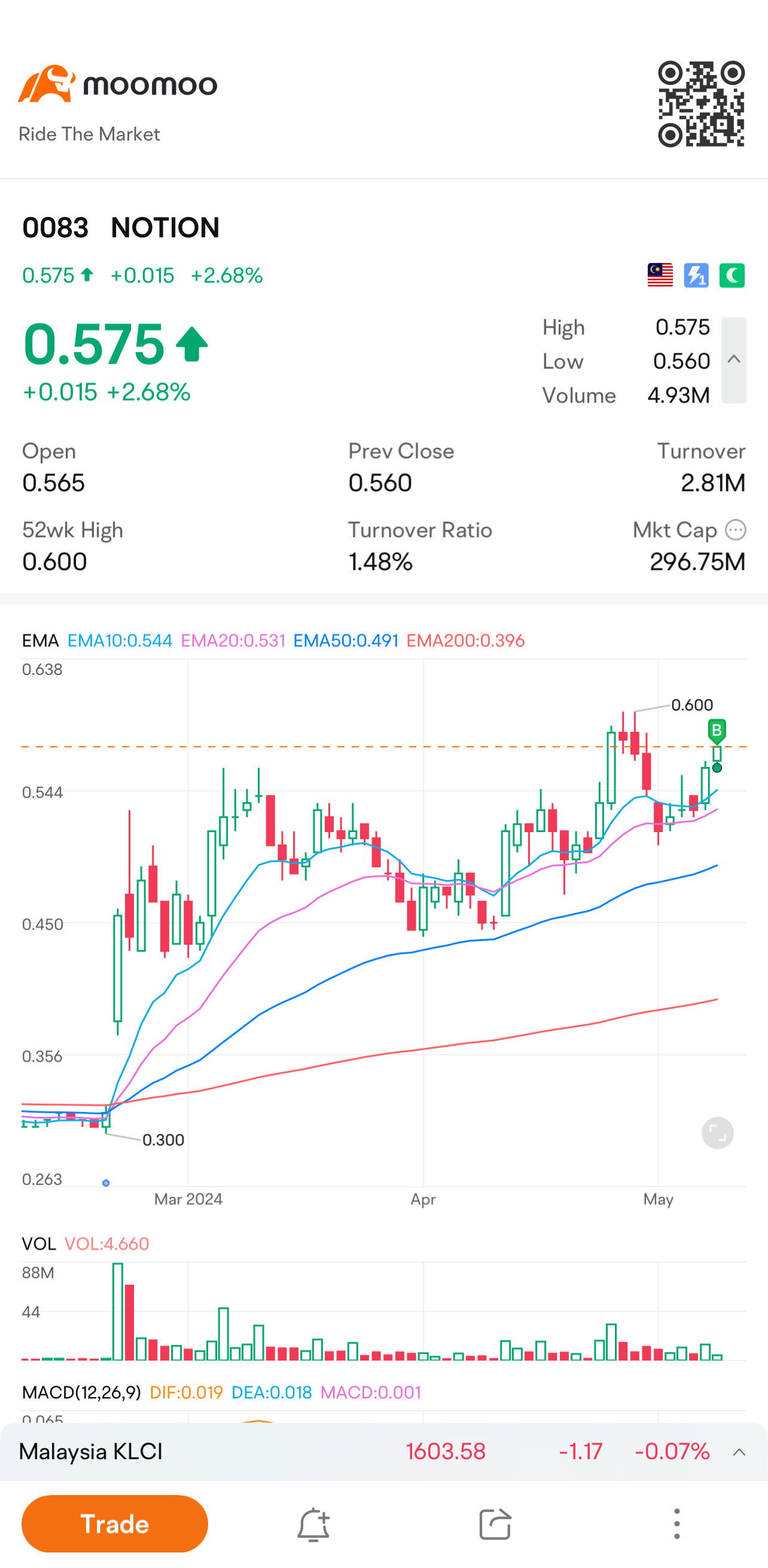Image resolution: width=768 pixels, height=1568 pixels.
Task: Tap the DEA:0.018 value
Action: click(272, 1392)
